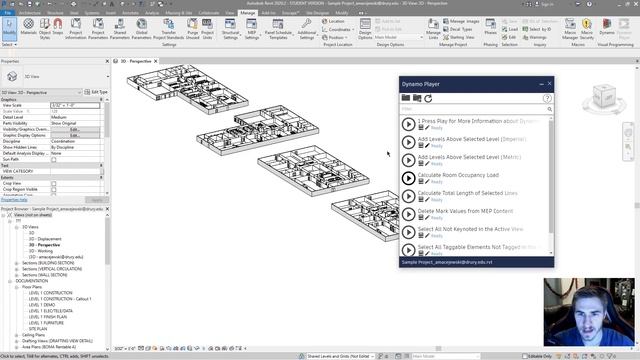The height and width of the screenshot is (360, 640).
Task: Toggle Crop Region Visible checkbox
Action: coord(53,190)
